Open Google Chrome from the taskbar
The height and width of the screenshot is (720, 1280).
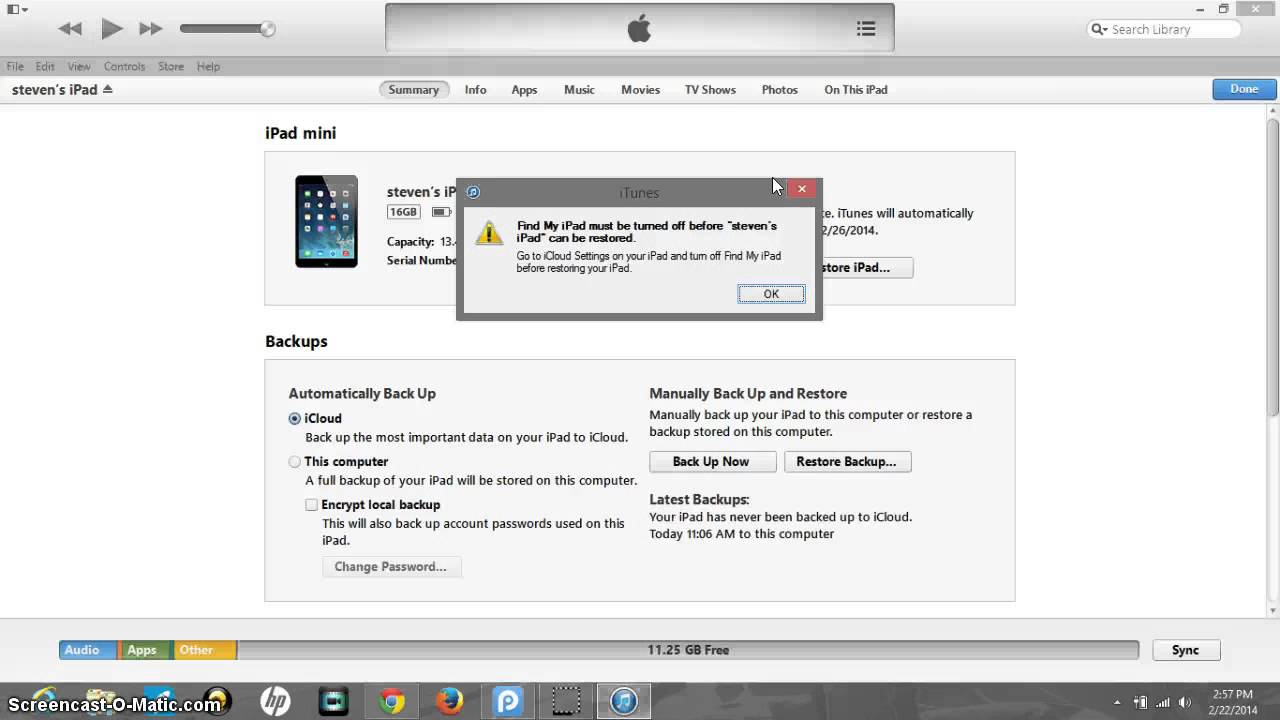[x=392, y=701]
